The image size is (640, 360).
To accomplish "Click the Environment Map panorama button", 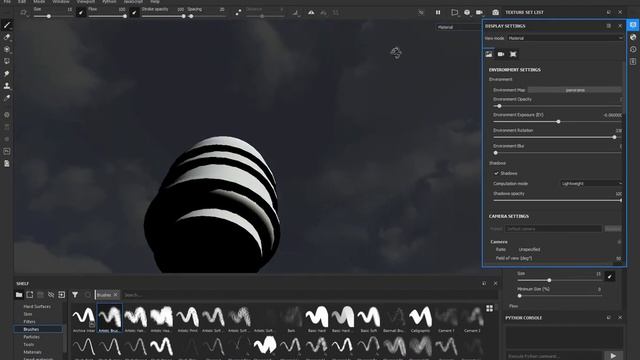I will click(x=575, y=90).
